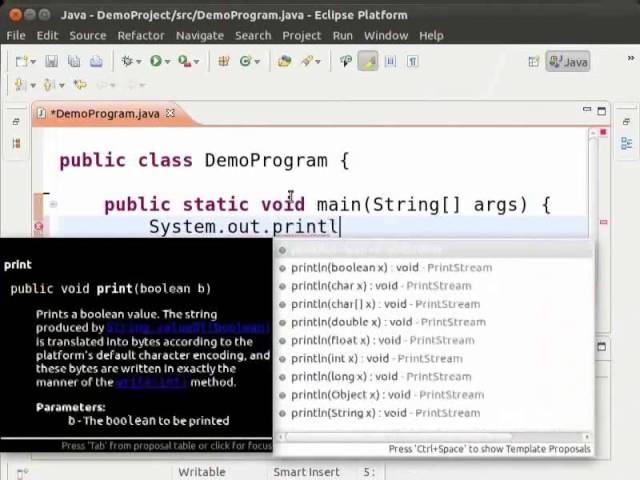Switch to the Java perspective button

(x=568, y=62)
